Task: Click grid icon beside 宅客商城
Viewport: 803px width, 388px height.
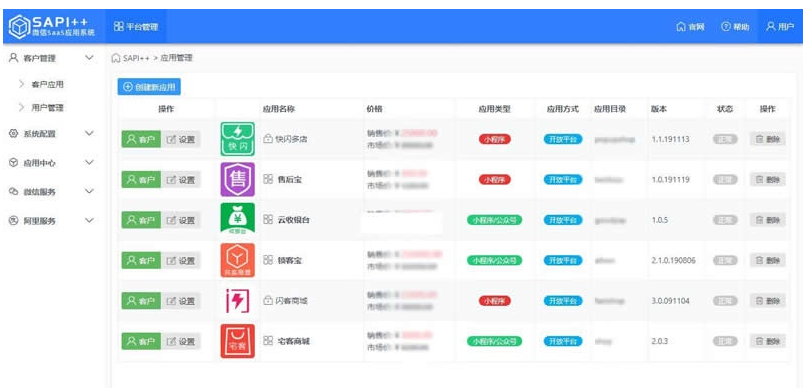Action: (x=268, y=341)
